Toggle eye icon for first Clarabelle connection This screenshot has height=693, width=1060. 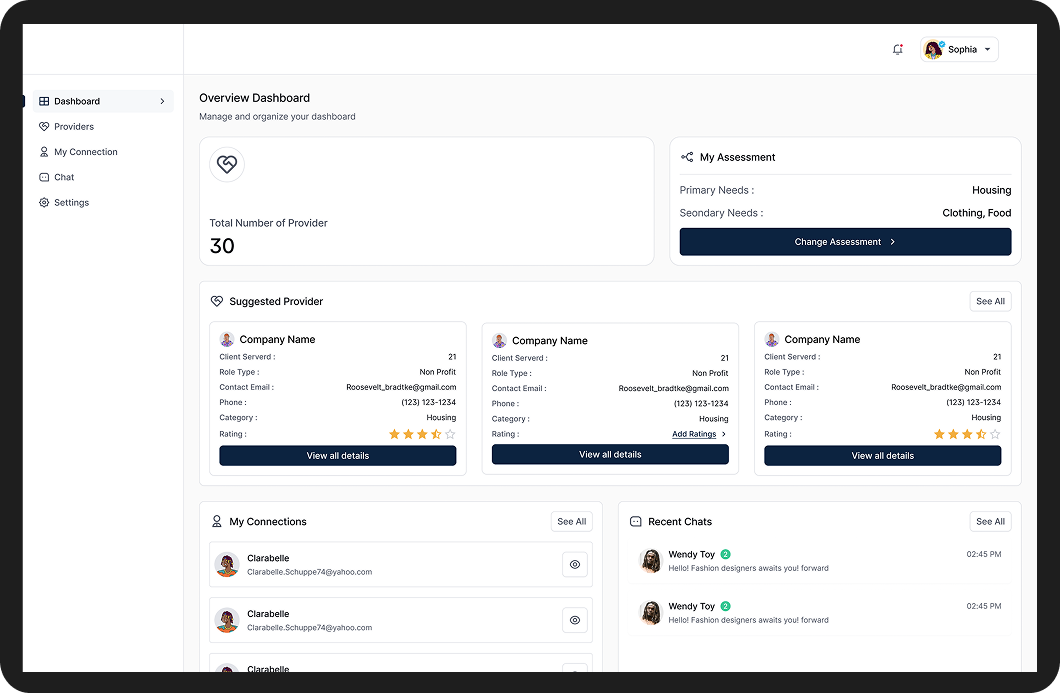pyautogui.click(x=575, y=565)
